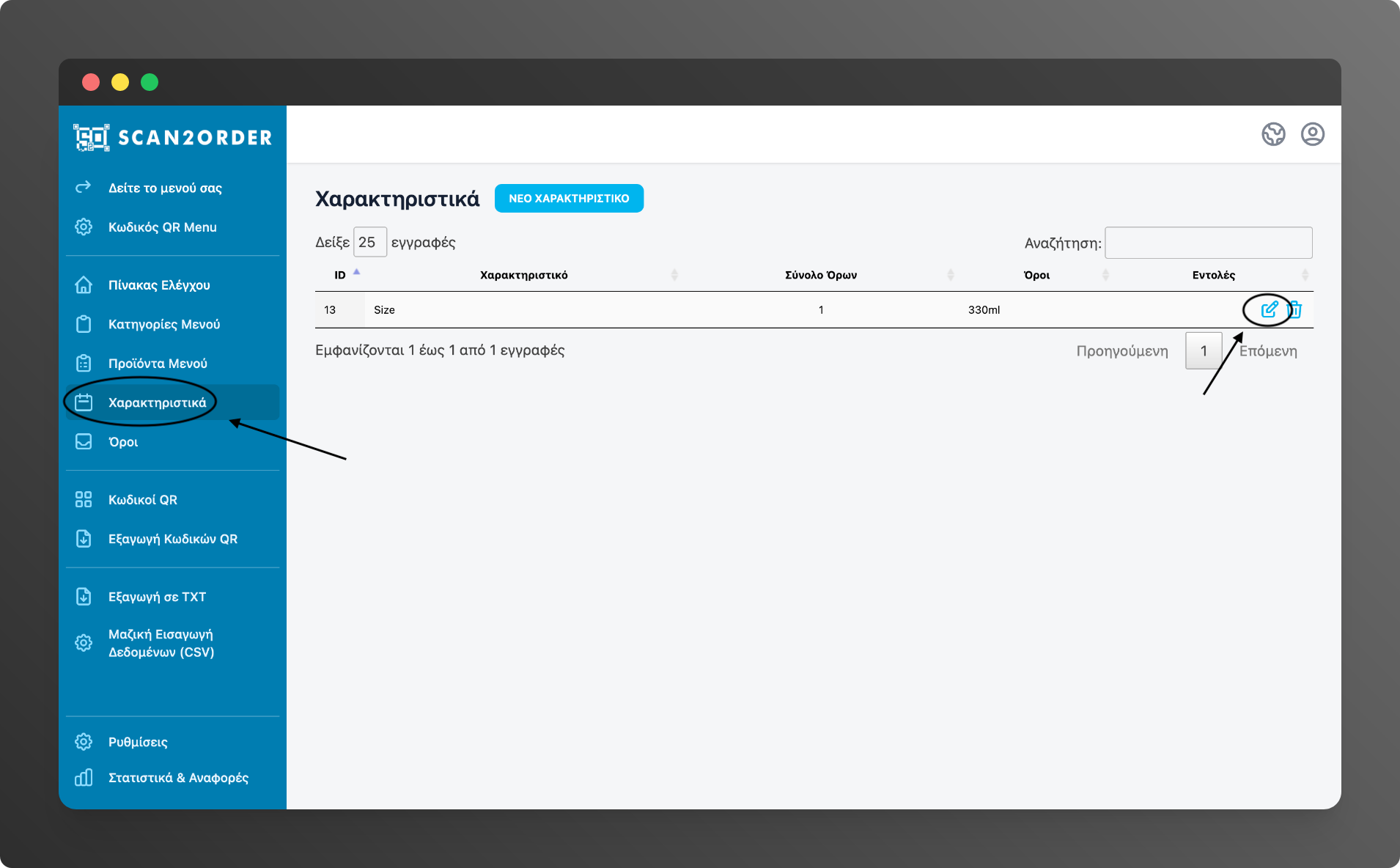1400x868 pixels.
Task: Sort by Σύνολο Όρων column arrows
Action: tap(951, 275)
